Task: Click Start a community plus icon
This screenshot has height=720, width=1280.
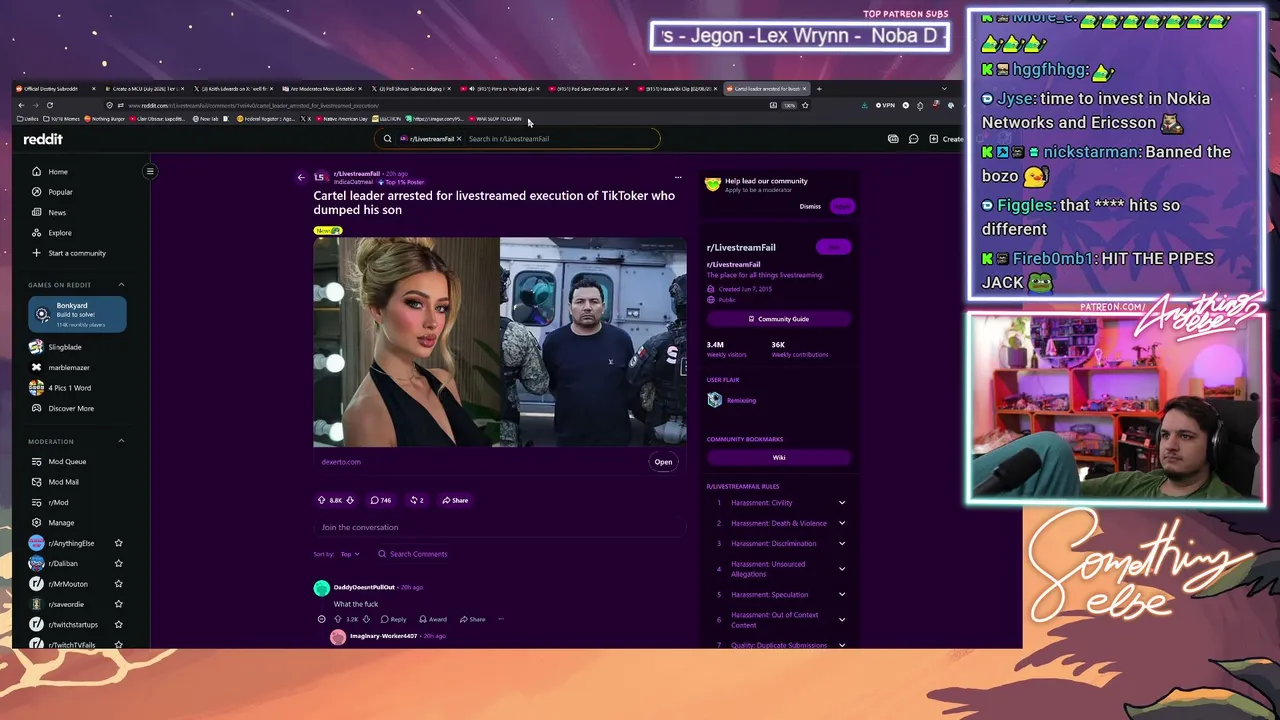Action: coord(37,253)
